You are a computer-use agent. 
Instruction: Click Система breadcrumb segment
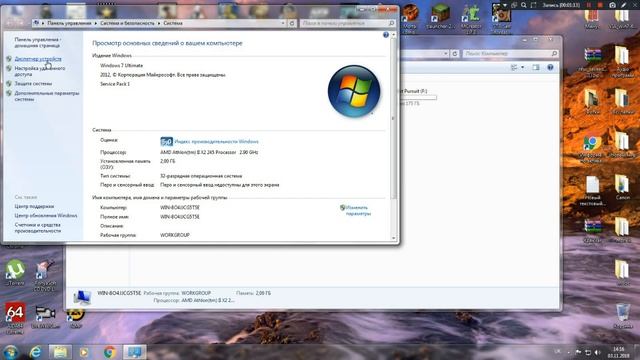pyautogui.click(x=173, y=23)
